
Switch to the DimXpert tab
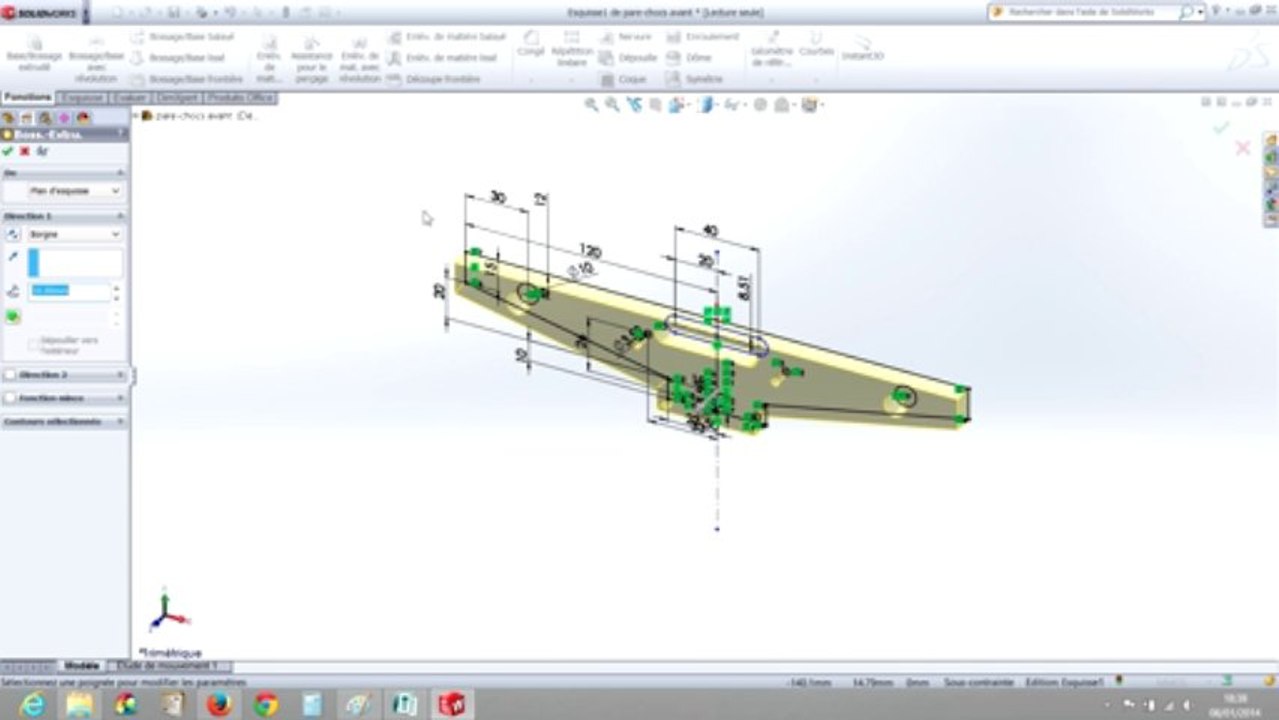177,98
